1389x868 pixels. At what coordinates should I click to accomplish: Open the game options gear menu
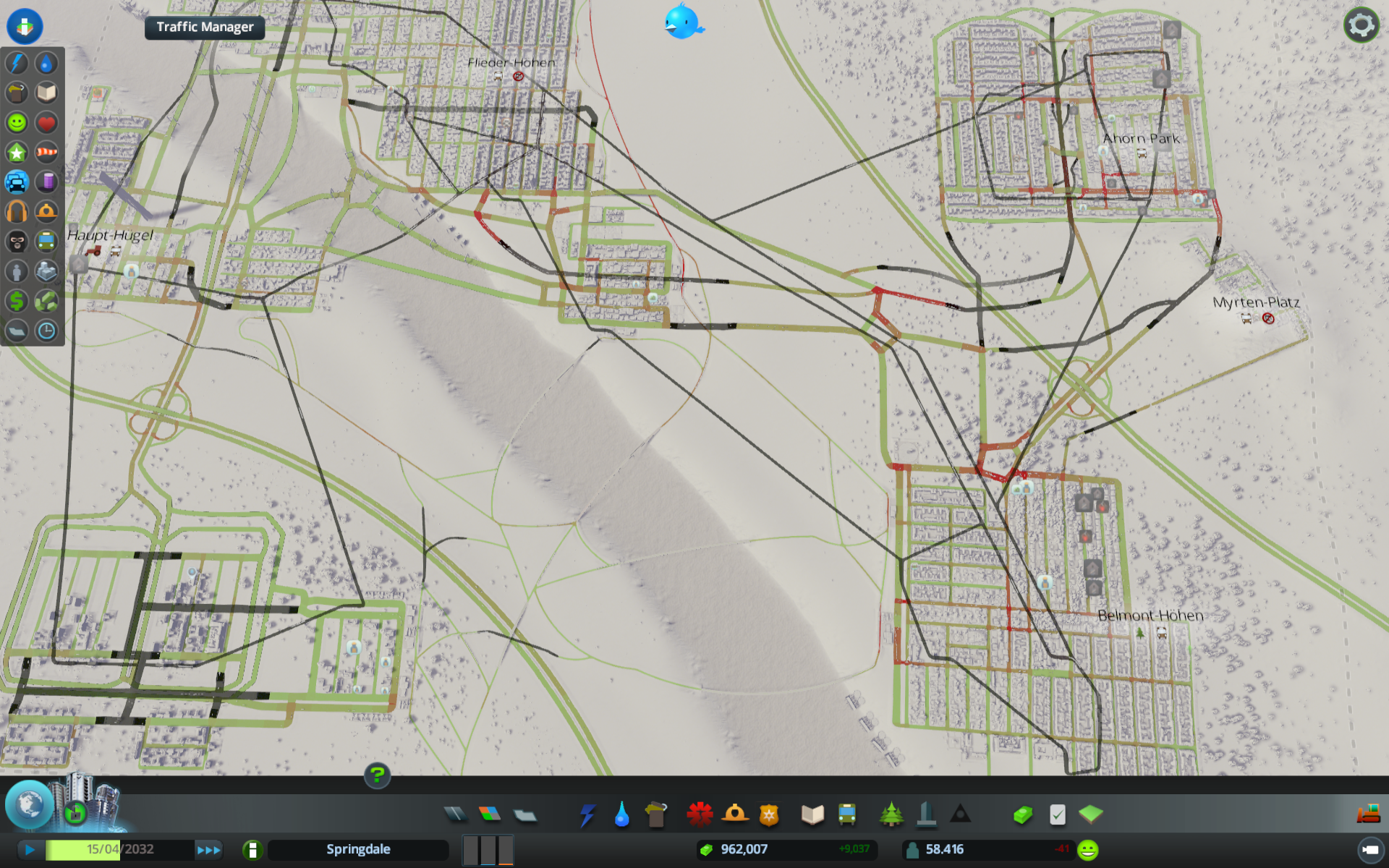click(1362, 25)
